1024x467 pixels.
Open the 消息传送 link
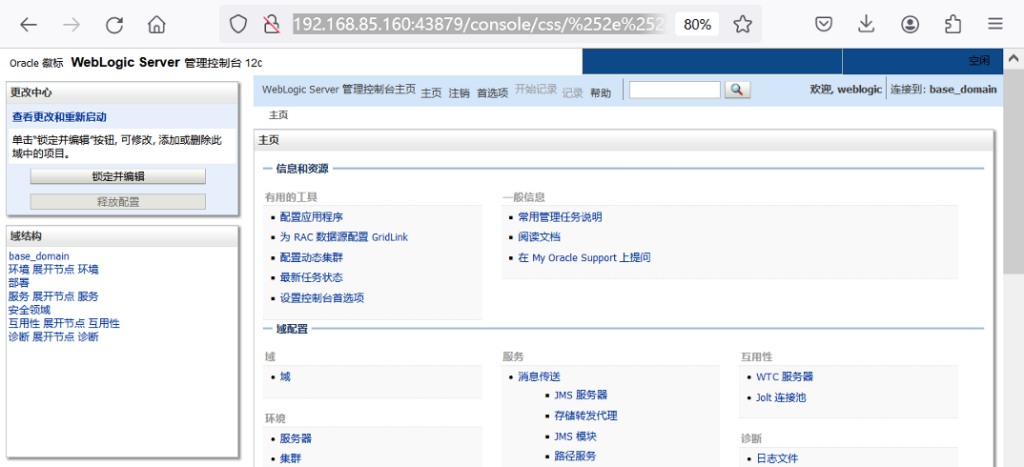(539, 376)
